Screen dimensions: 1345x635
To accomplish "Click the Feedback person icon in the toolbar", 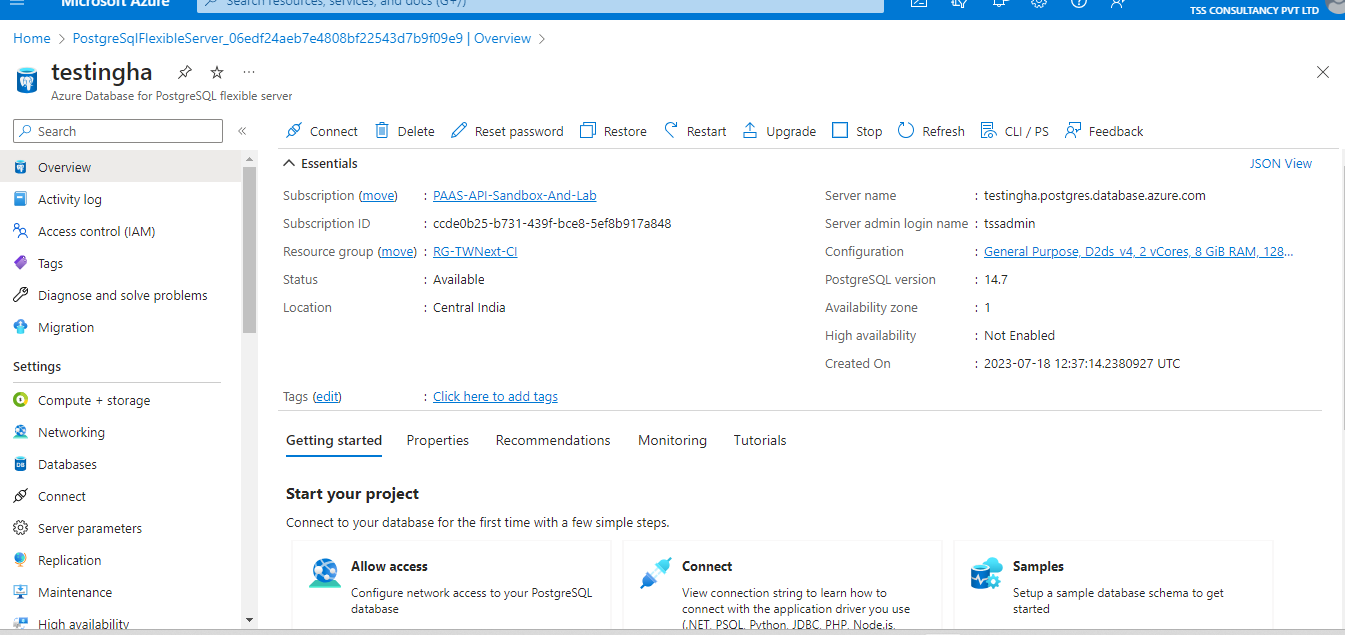I will coord(1073,131).
